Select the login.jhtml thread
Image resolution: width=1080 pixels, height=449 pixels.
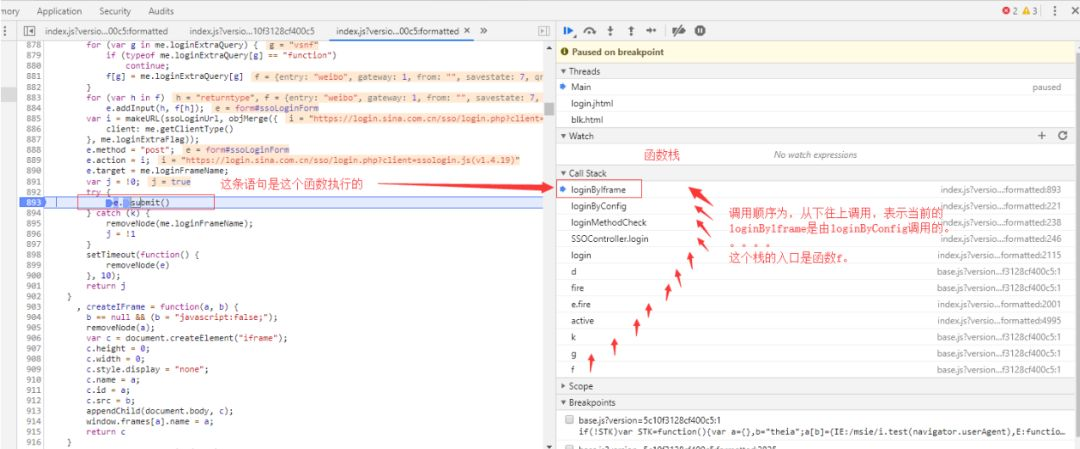817,103
